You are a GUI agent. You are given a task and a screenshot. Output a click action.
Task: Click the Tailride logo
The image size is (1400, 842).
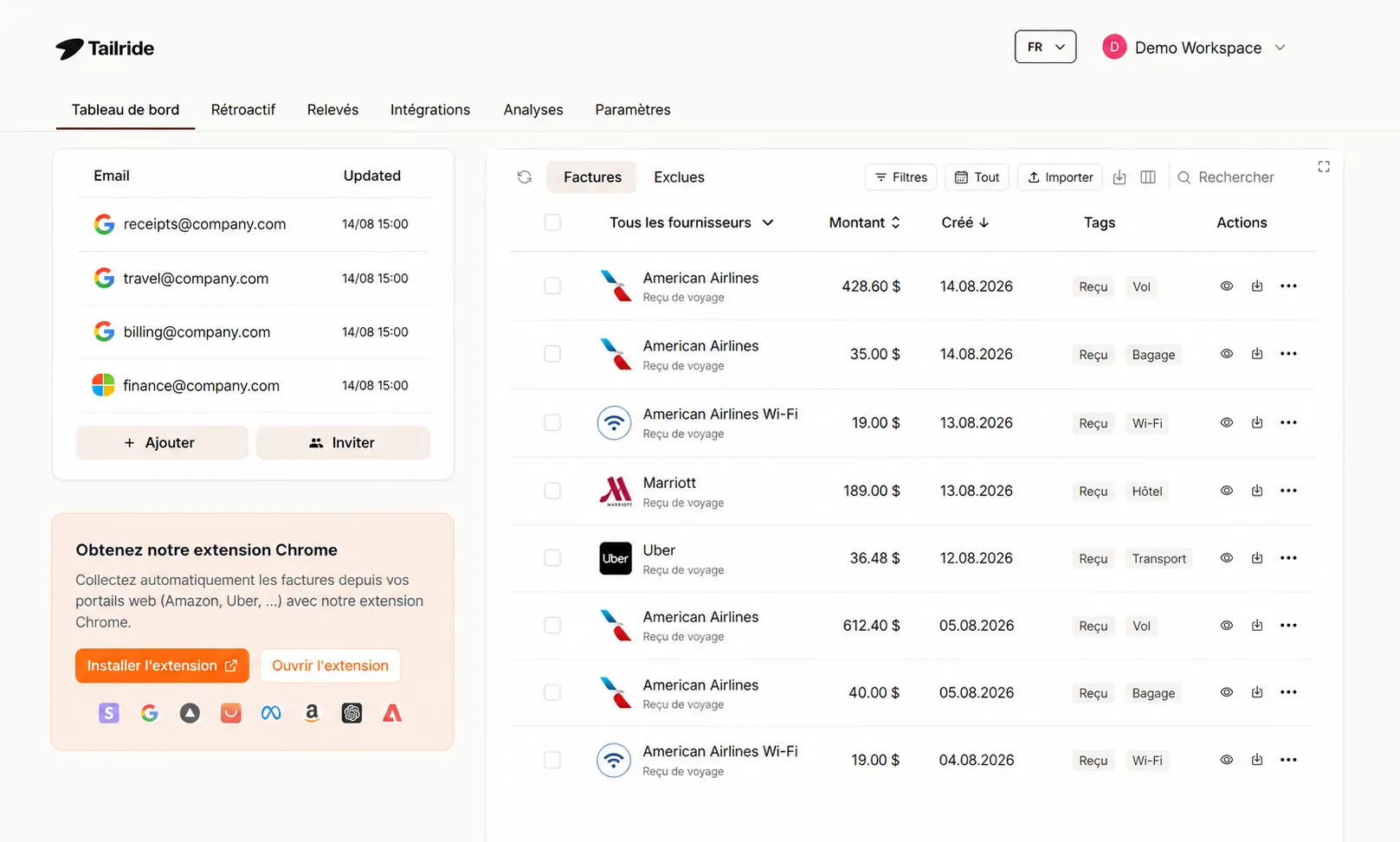click(x=105, y=48)
